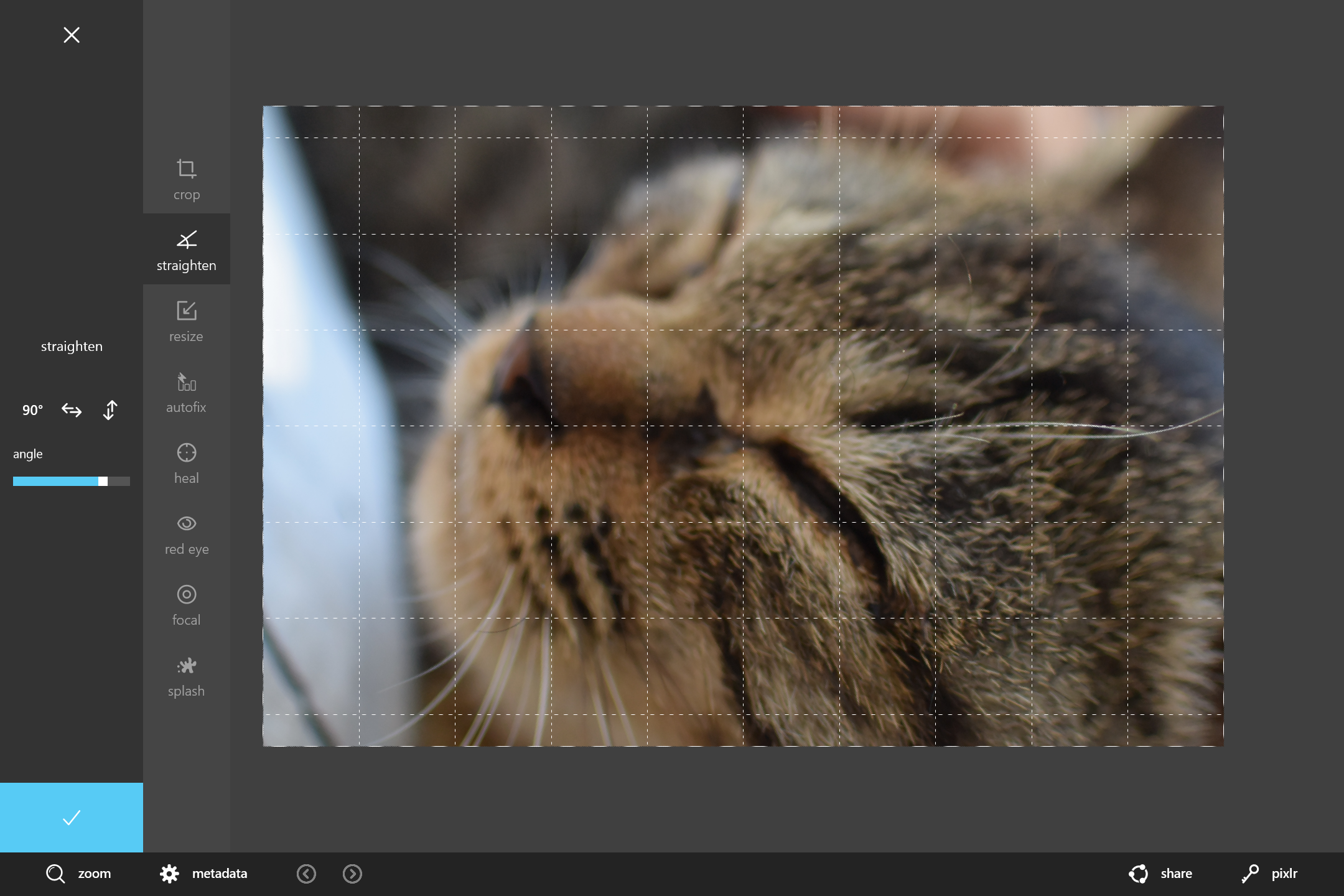Screen dimensions: 1344x896
Task: Choose the autofix tool
Action: (x=186, y=392)
